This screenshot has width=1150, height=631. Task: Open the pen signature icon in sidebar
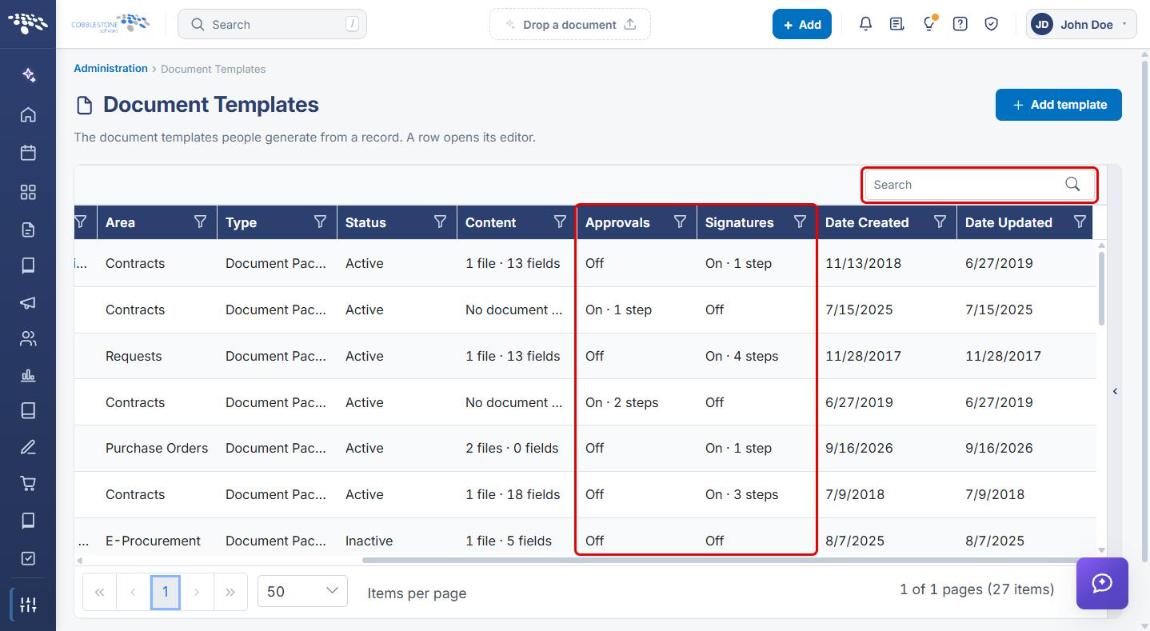click(28, 447)
